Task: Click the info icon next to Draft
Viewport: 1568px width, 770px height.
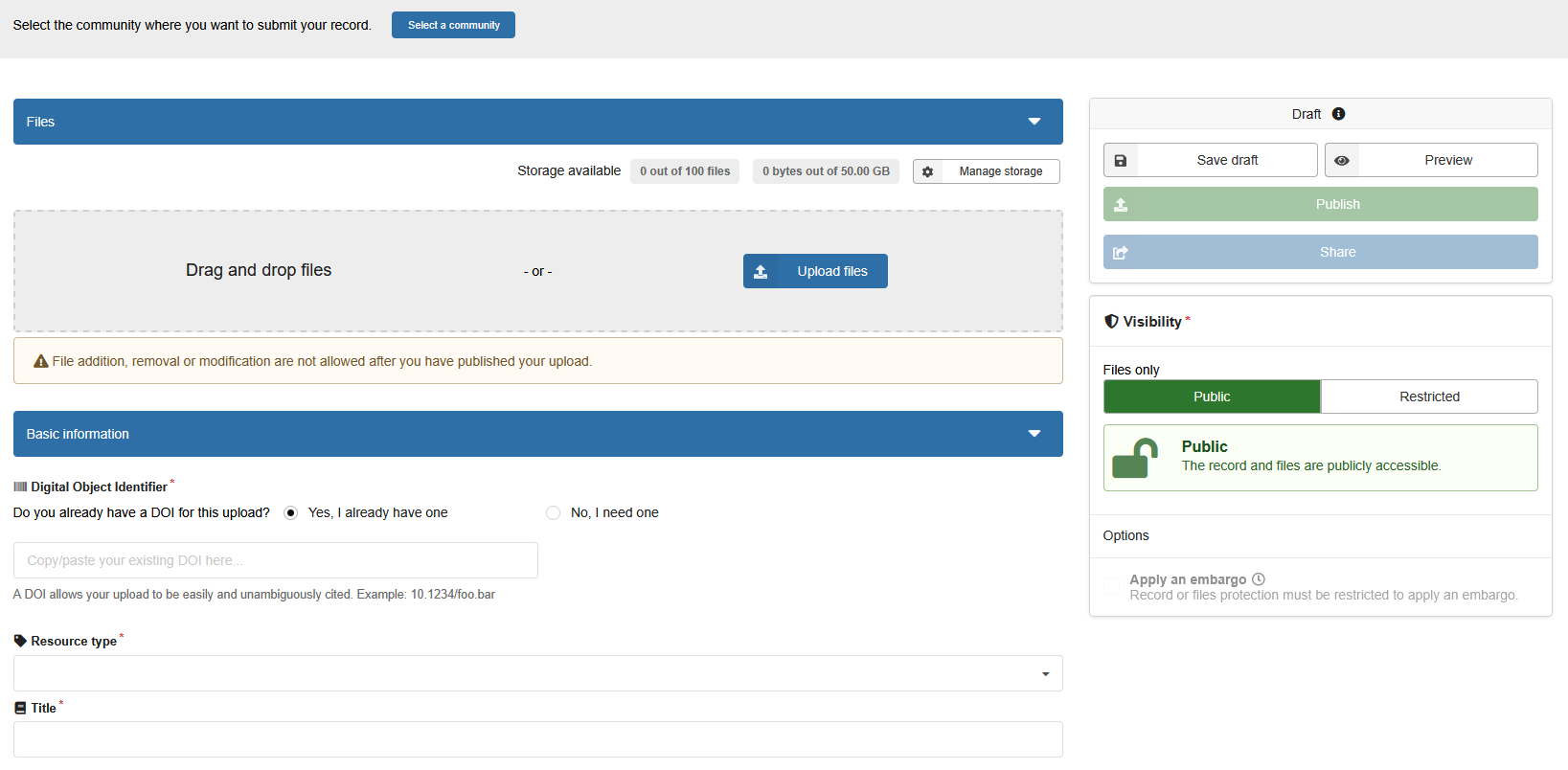Action: 1338,114
